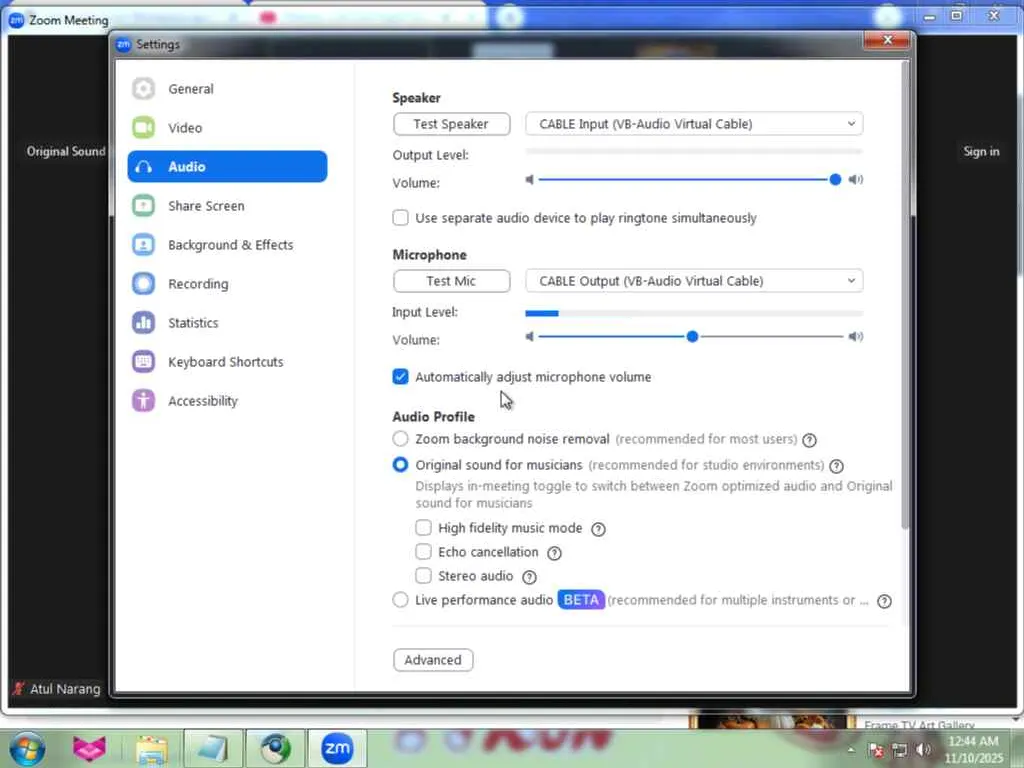Click the network icon in system tray
The height and width of the screenshot is (768, 1024).
pos(899,750)
